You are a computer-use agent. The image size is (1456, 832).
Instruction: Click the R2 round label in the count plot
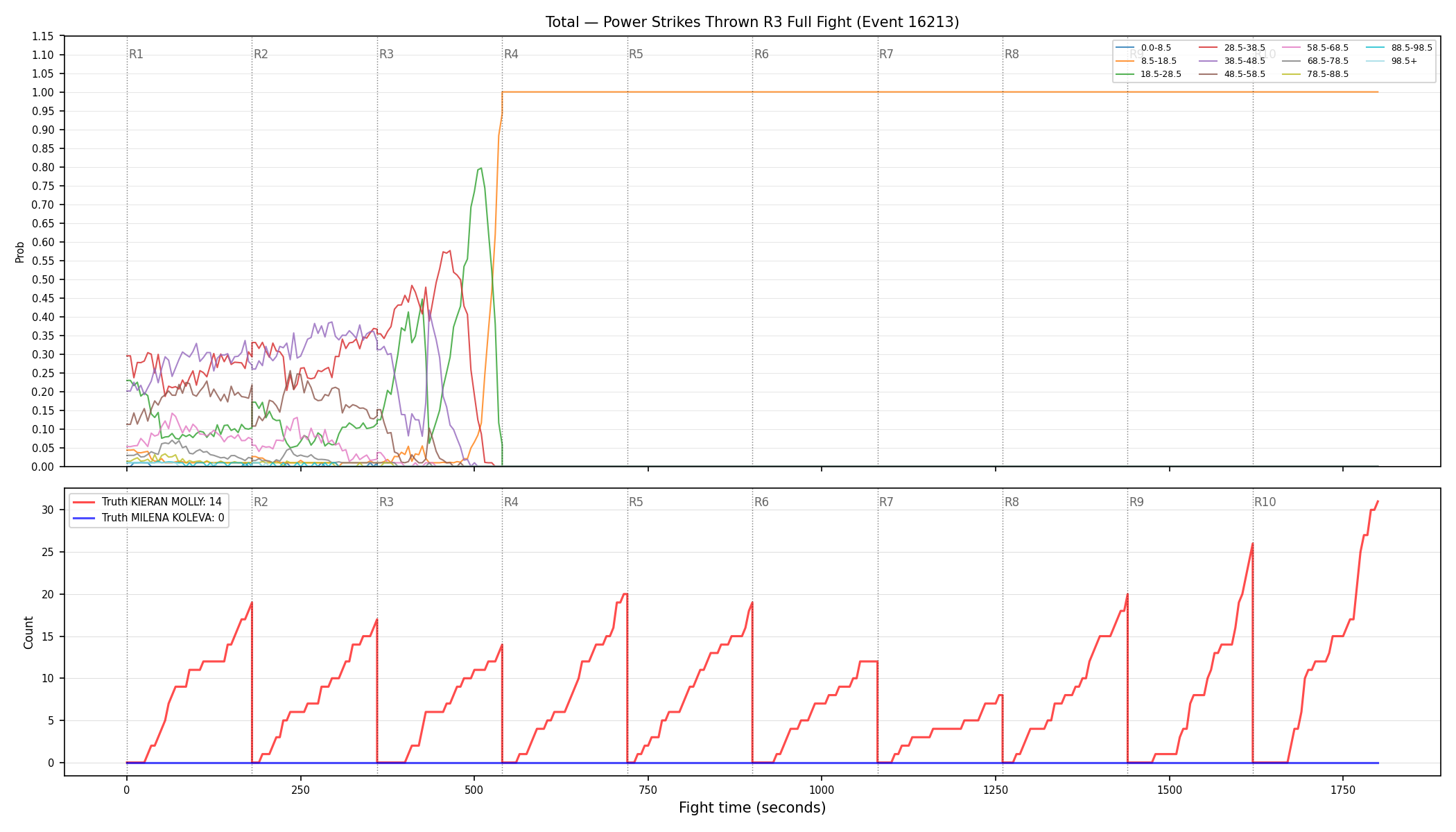tap(261, 502)
